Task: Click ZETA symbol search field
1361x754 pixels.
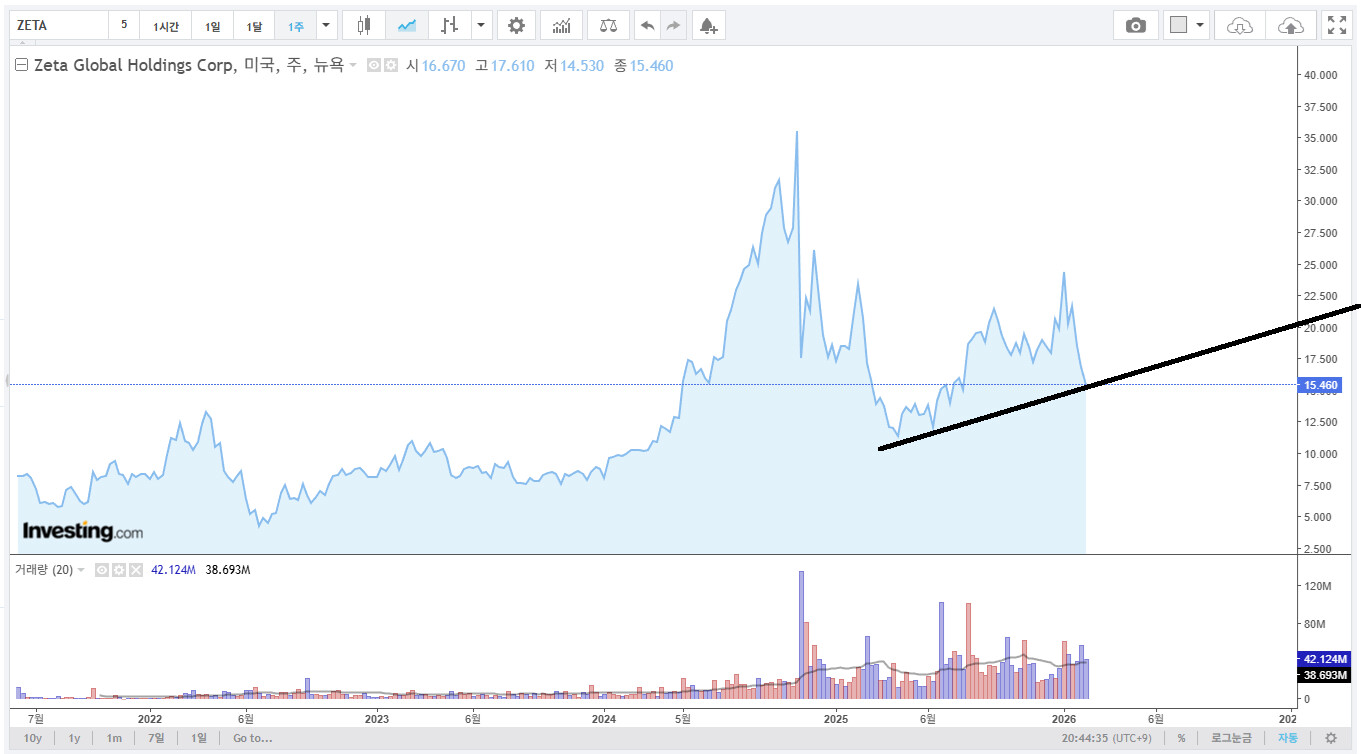Action: click(58, 26)
